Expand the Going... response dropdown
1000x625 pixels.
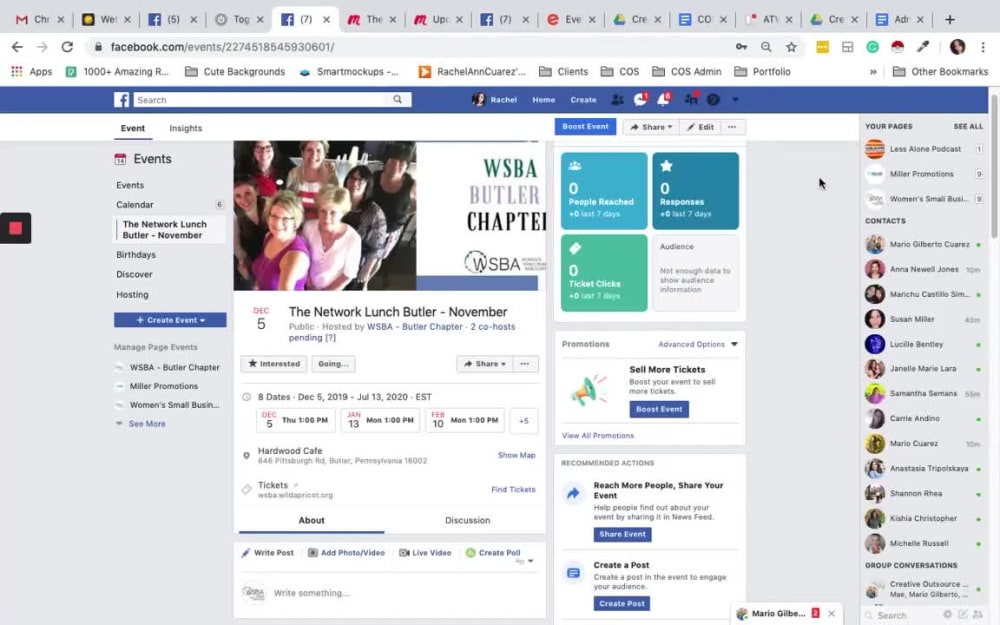pyautogui.click(x=333, y=364)
